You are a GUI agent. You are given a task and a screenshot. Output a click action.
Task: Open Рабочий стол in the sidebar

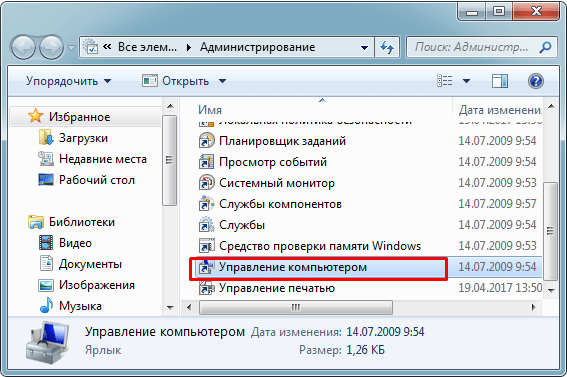97,180
